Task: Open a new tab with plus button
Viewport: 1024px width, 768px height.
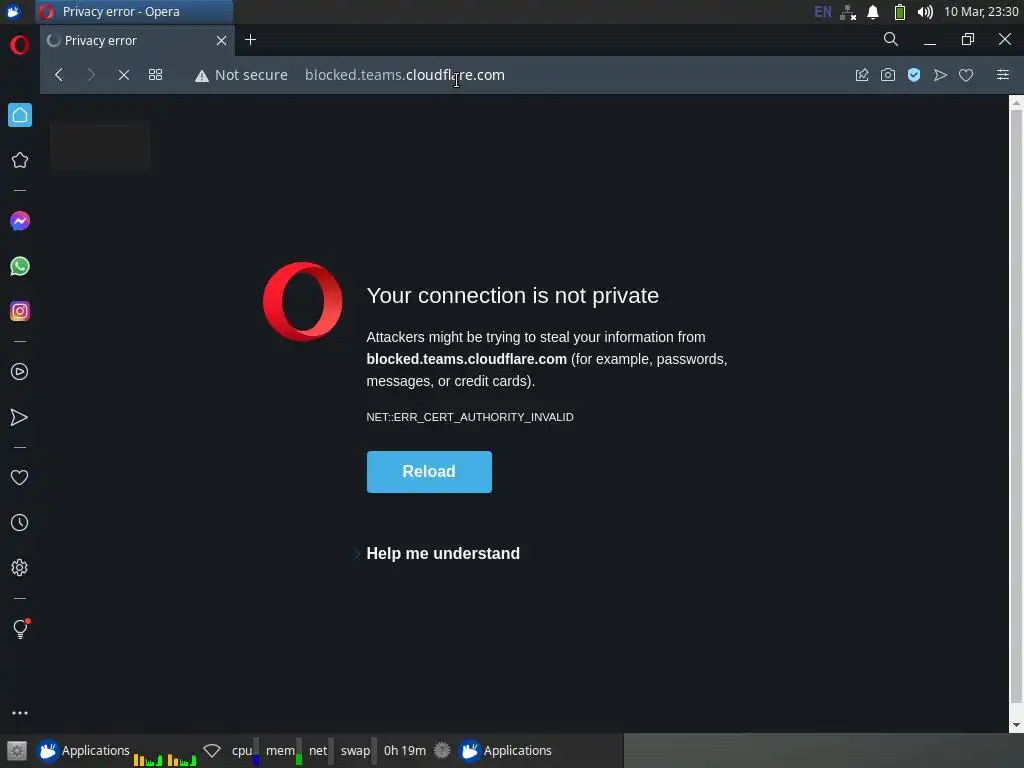Action: (x=250, y=40)
